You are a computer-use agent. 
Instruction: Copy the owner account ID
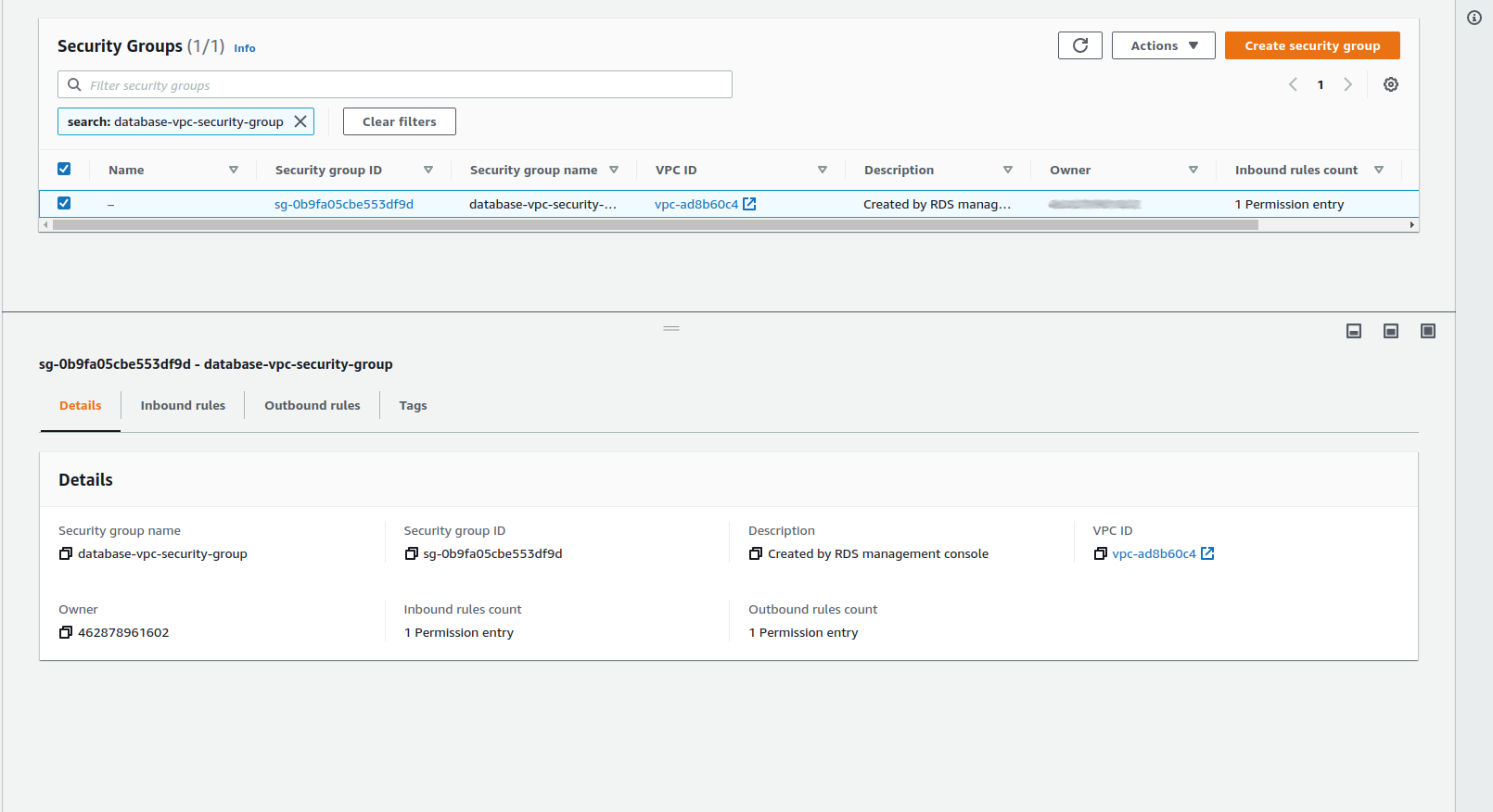[x=66, y=632]
